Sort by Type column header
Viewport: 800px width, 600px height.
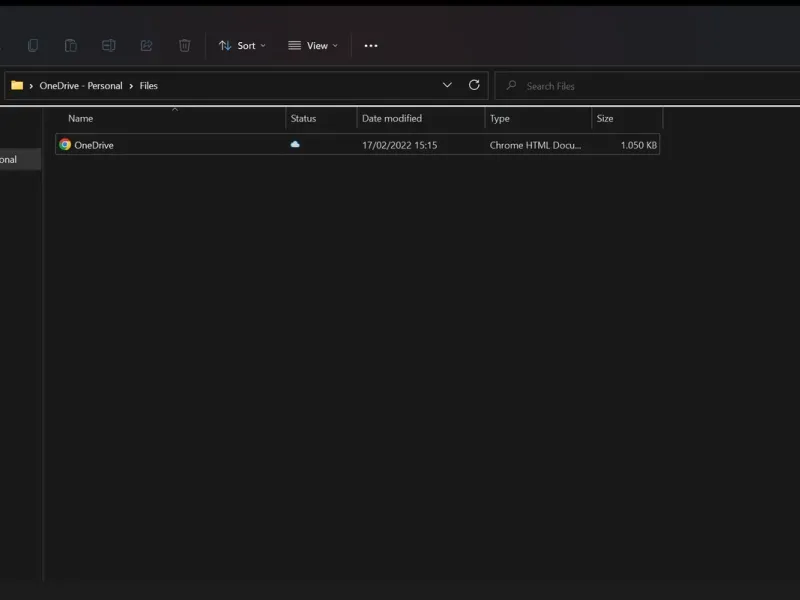[499, 118]
